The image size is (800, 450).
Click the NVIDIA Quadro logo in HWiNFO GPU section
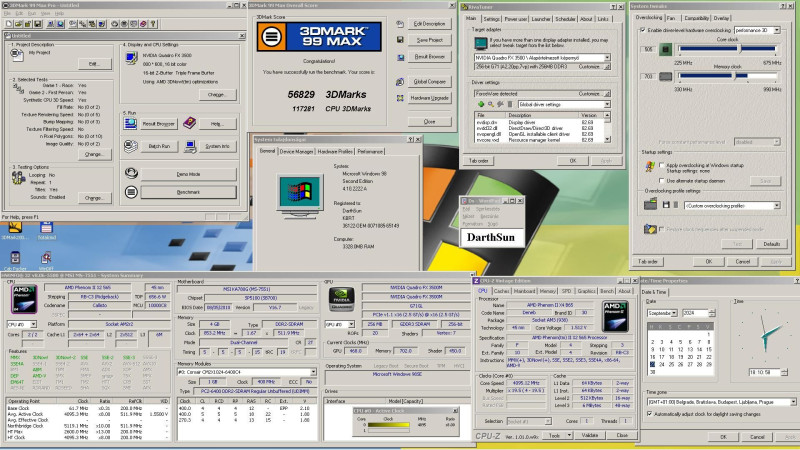pos(341,299)
